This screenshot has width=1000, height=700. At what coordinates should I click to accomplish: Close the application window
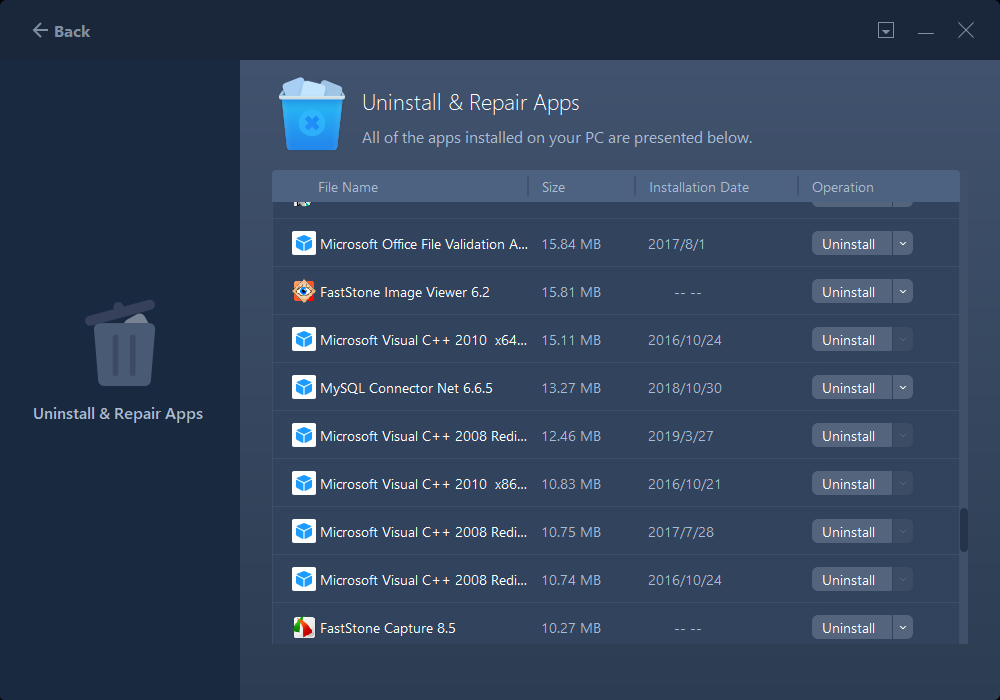[966, 30]
